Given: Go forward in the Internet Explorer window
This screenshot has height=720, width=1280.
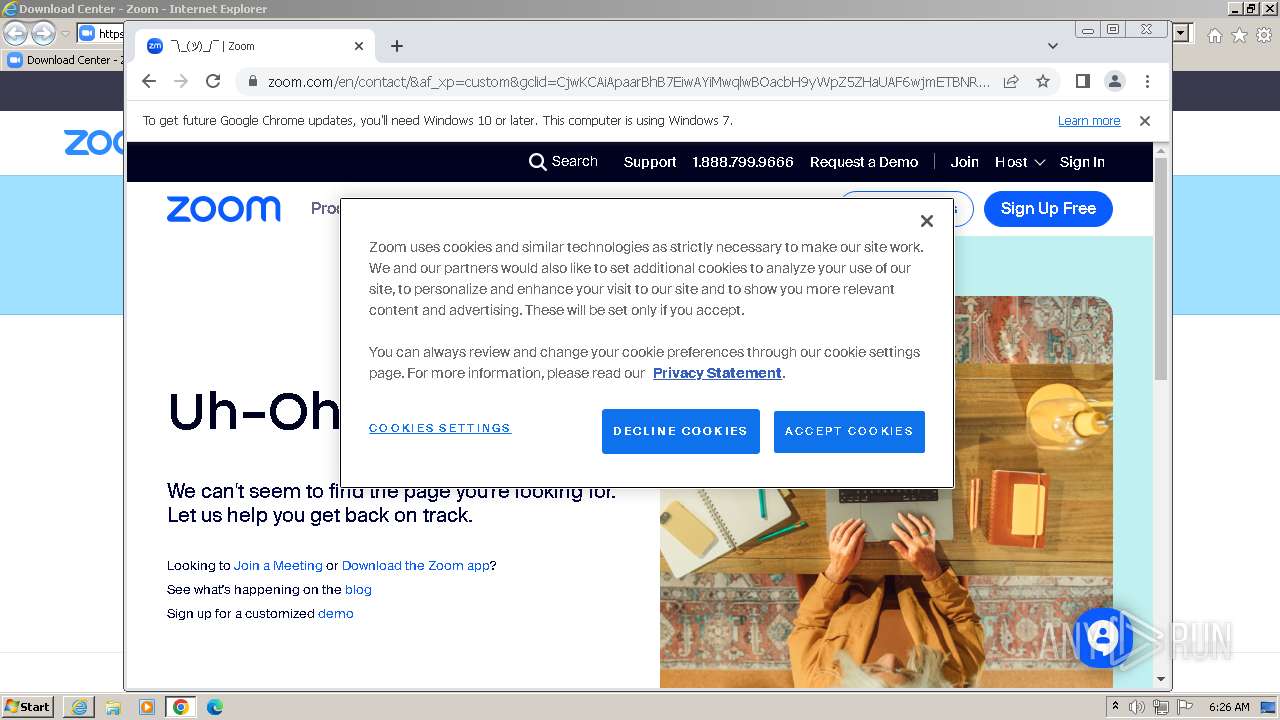Looking at the screenshot, I should 43,33.
